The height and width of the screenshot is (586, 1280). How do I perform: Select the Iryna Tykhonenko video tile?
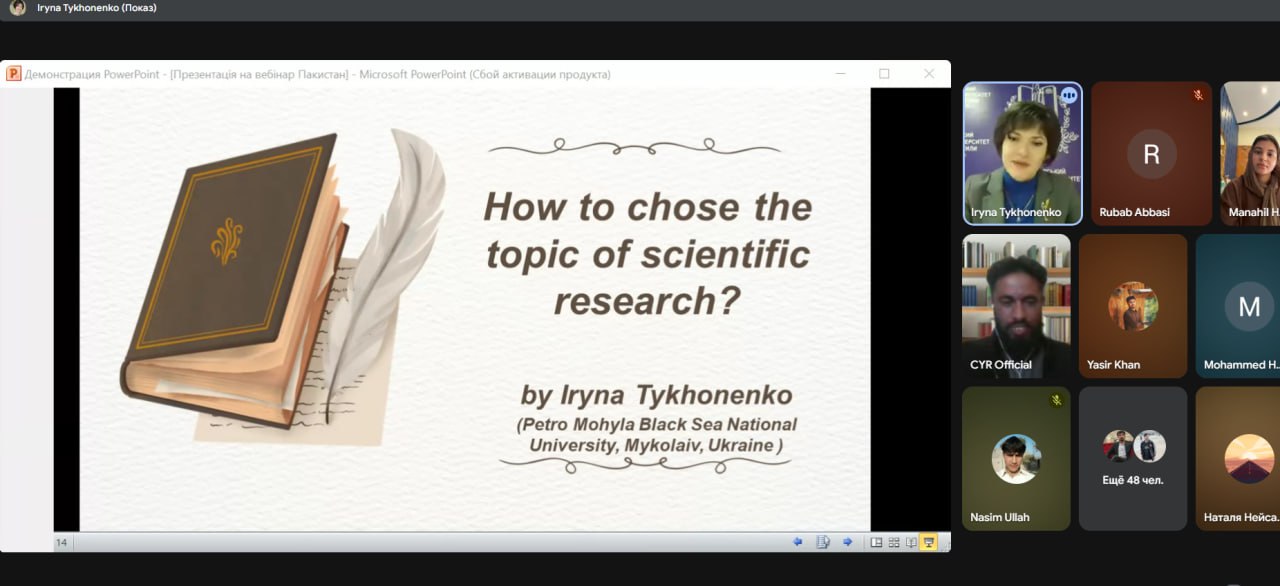(1022, 153)
